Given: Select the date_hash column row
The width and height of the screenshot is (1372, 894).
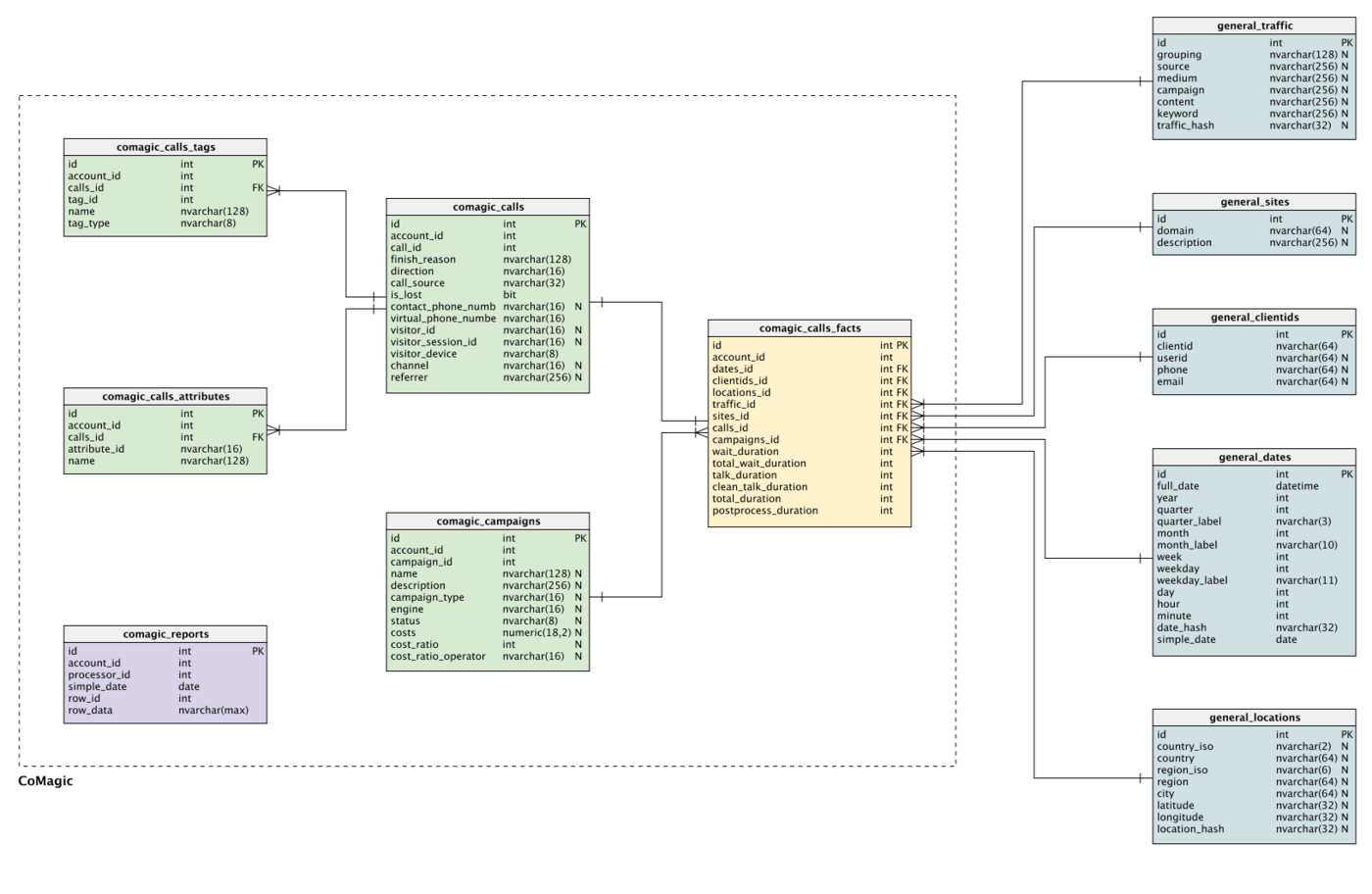Looking at the screenshot, I should pos(1254,628).
